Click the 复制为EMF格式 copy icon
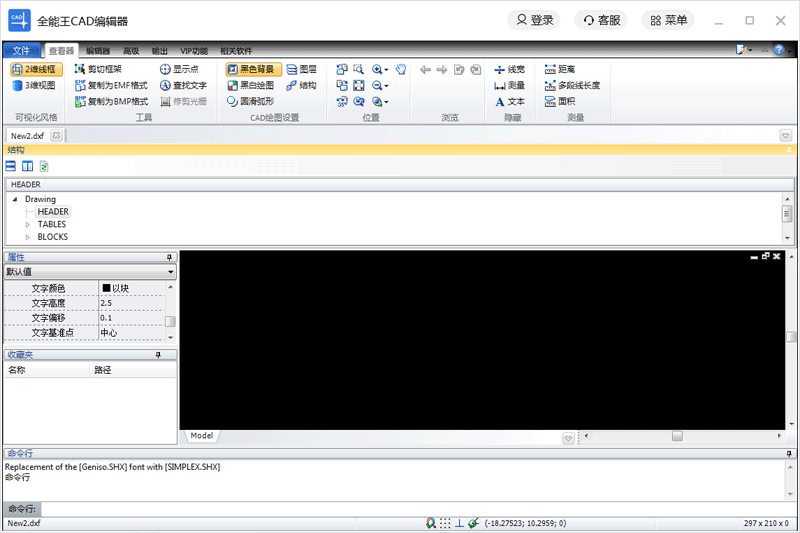 pyautogui.click(x=79, y=85)
